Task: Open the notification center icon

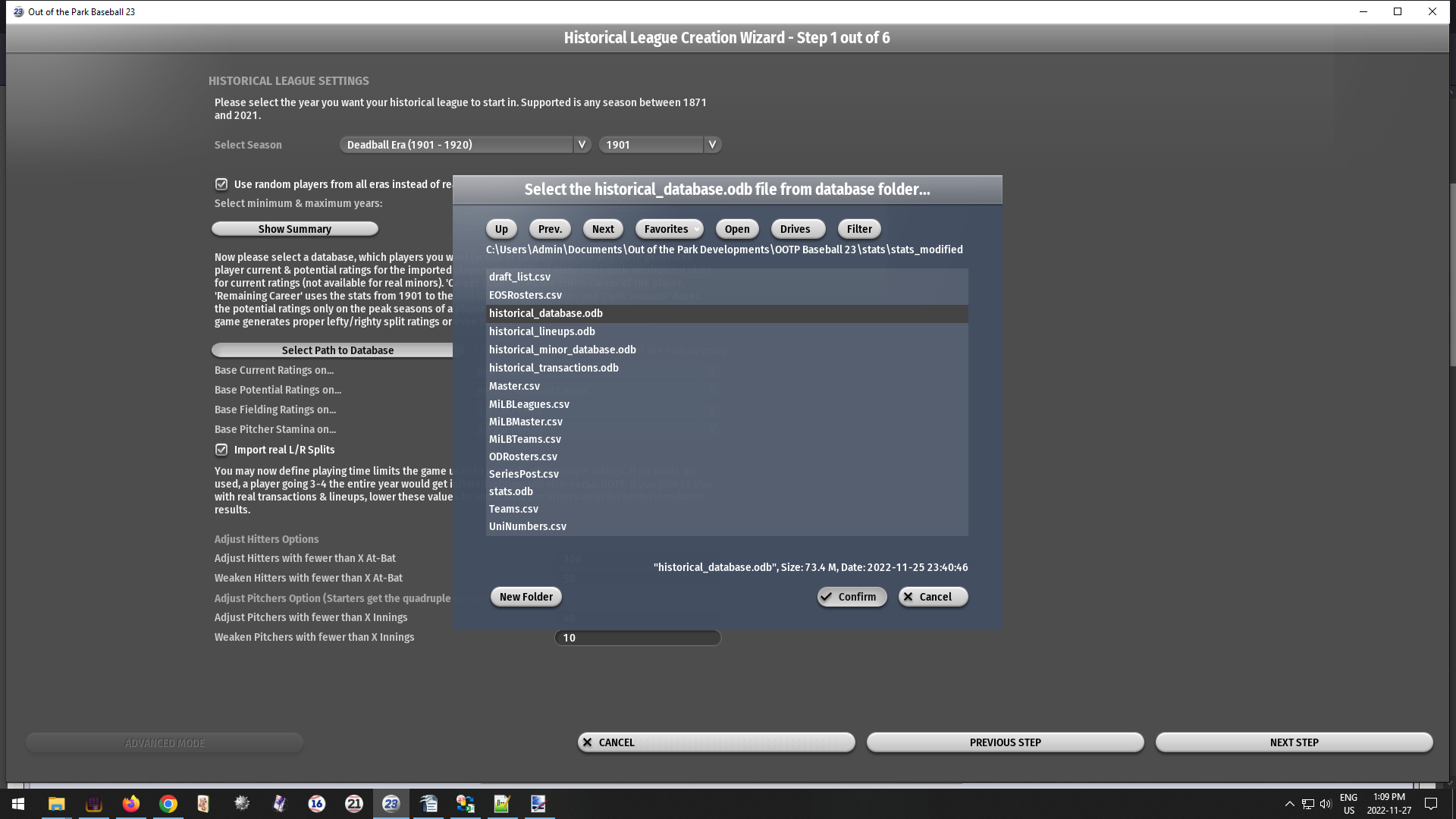Action: coord(1431,804)
